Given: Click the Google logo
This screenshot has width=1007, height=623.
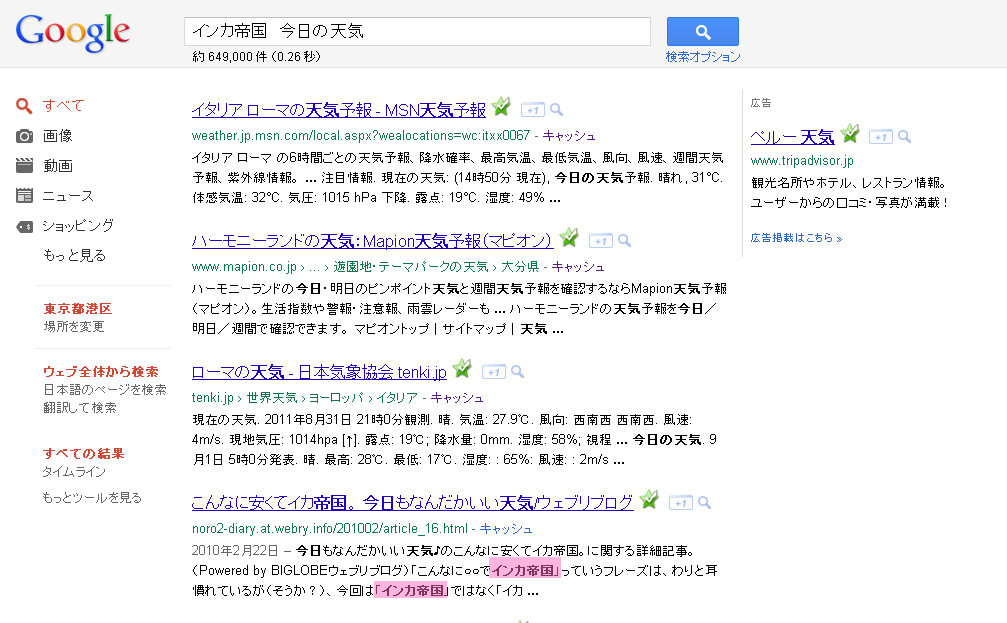Looking at the screenshot, I should (73, 33).
